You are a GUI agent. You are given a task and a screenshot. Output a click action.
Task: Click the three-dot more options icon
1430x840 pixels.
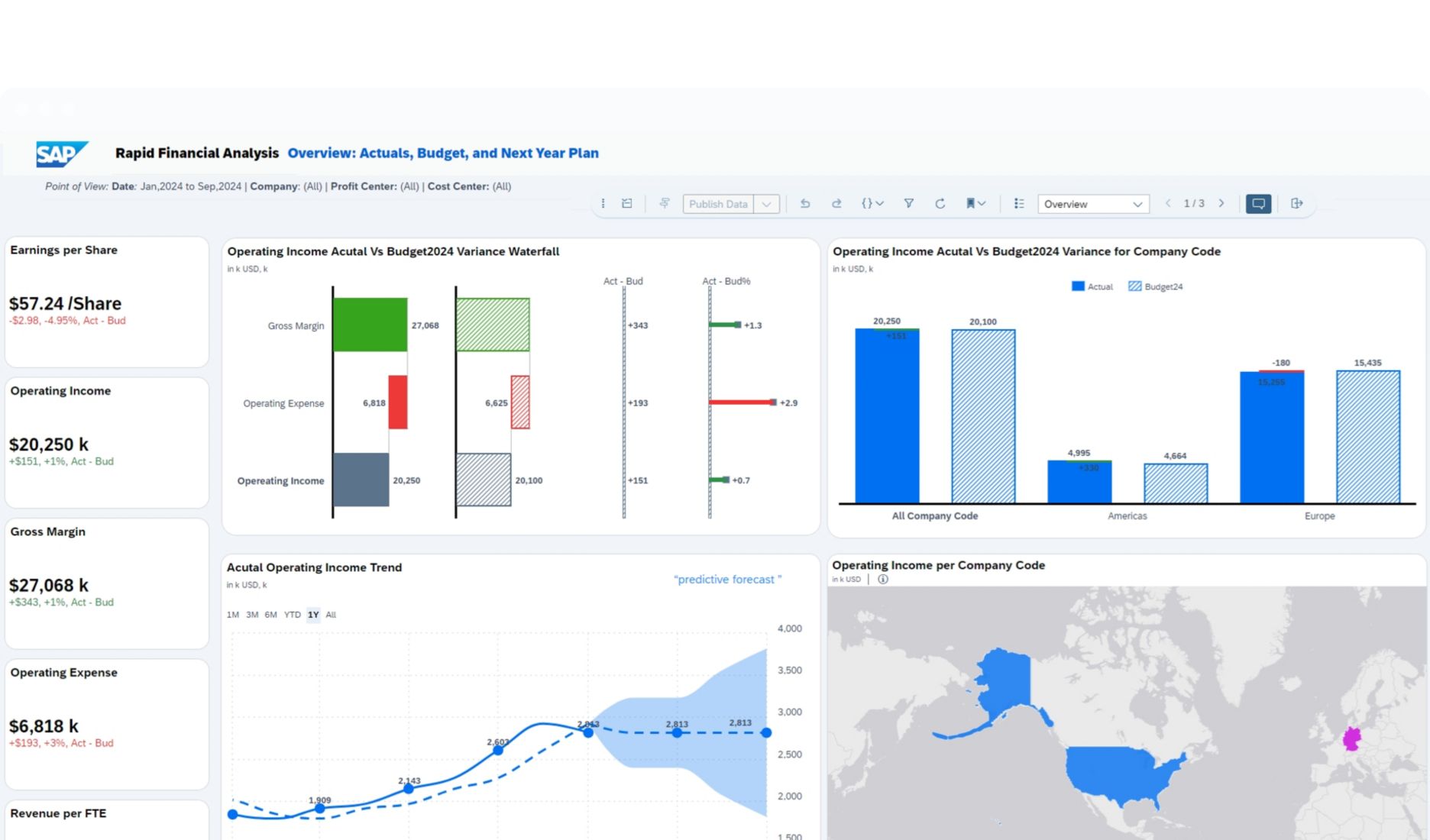coord(603,204)
